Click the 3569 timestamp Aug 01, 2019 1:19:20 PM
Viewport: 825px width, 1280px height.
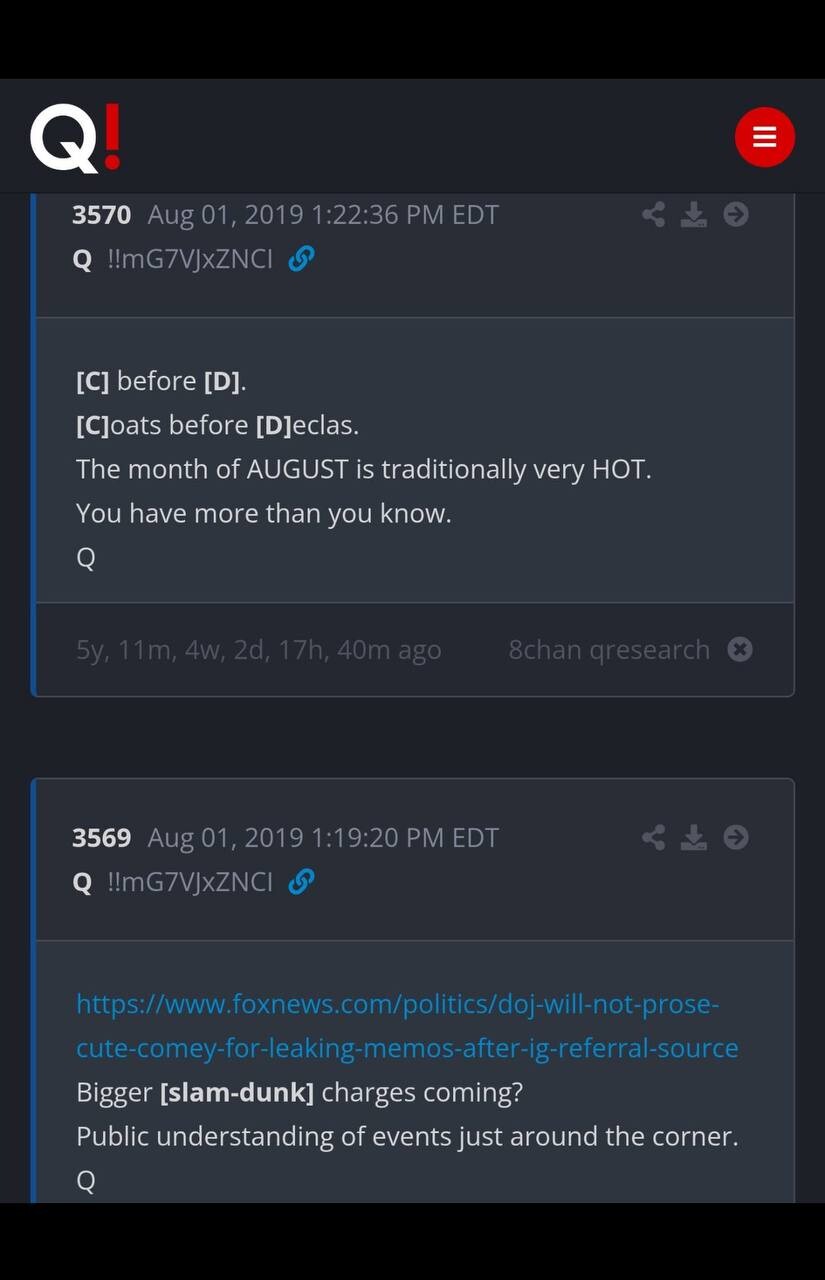pos(323,838)
